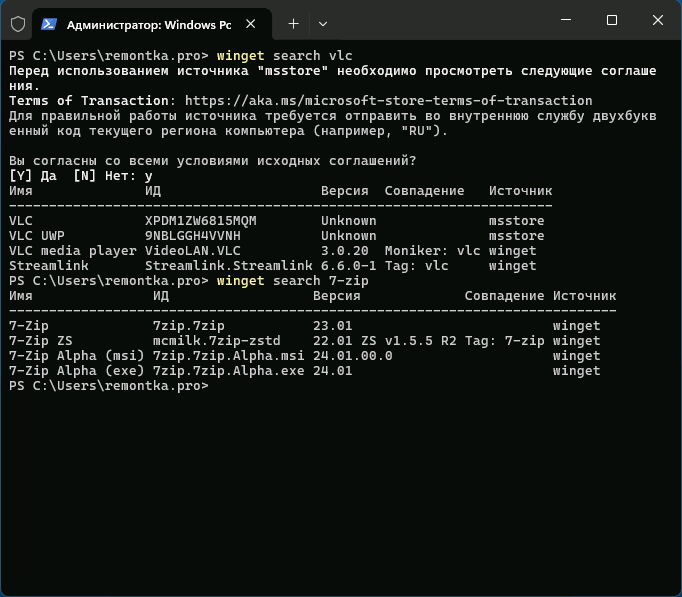Click the 'winget search vlc' command text
The width and height of the screenshot is (682, 597).
coord(284,56)
